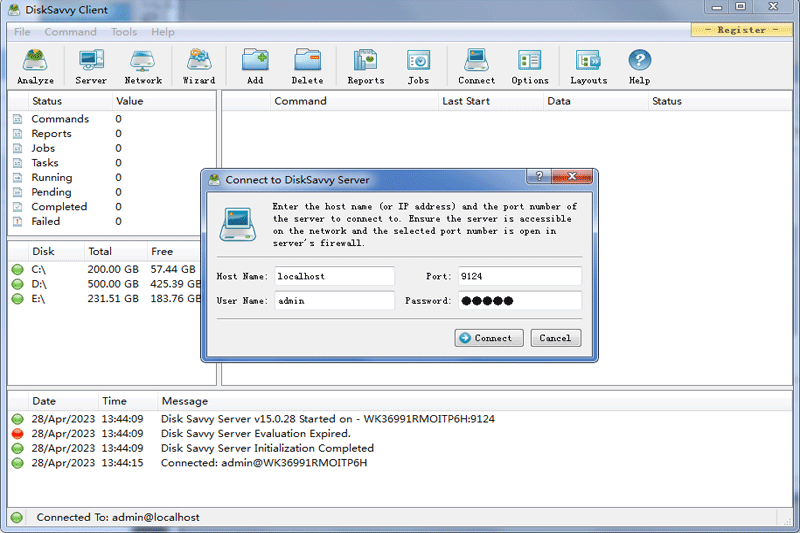800x533 pixels.
Task: Click the Free column header in disk list
Action: (173, 251)
